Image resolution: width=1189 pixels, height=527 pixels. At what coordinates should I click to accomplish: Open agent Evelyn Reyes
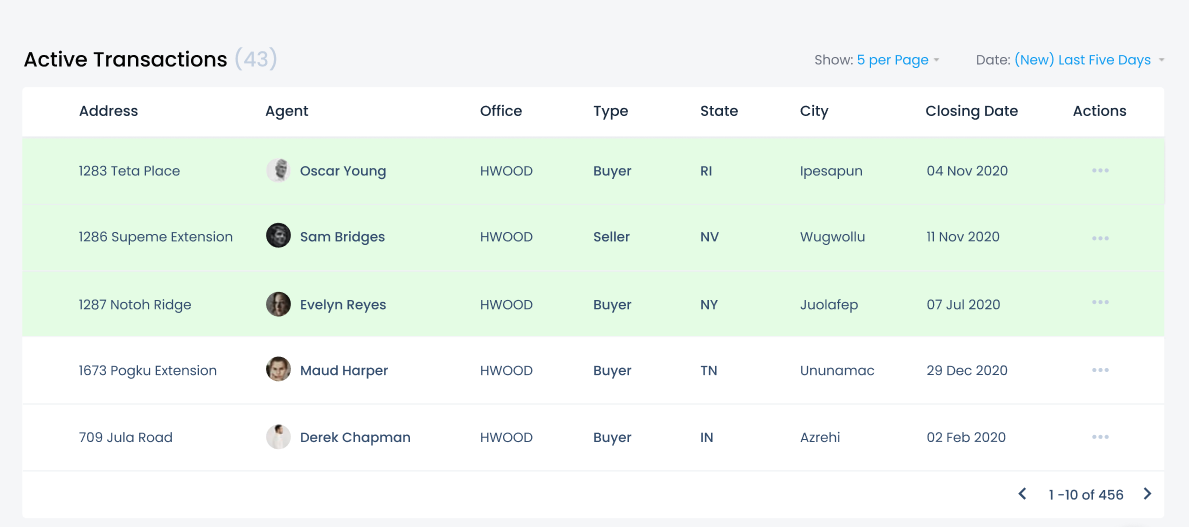pos(343,305)
